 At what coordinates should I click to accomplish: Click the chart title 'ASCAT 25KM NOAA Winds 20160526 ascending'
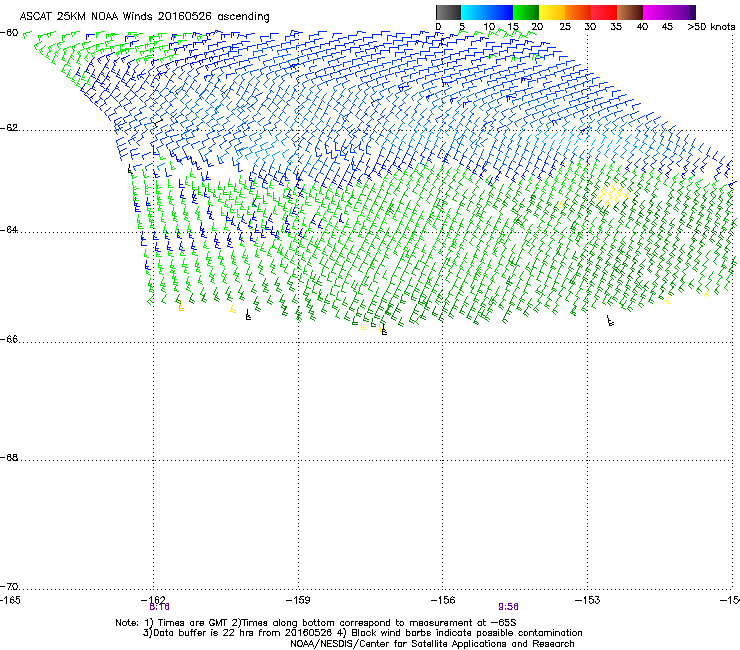click(144, 17)
